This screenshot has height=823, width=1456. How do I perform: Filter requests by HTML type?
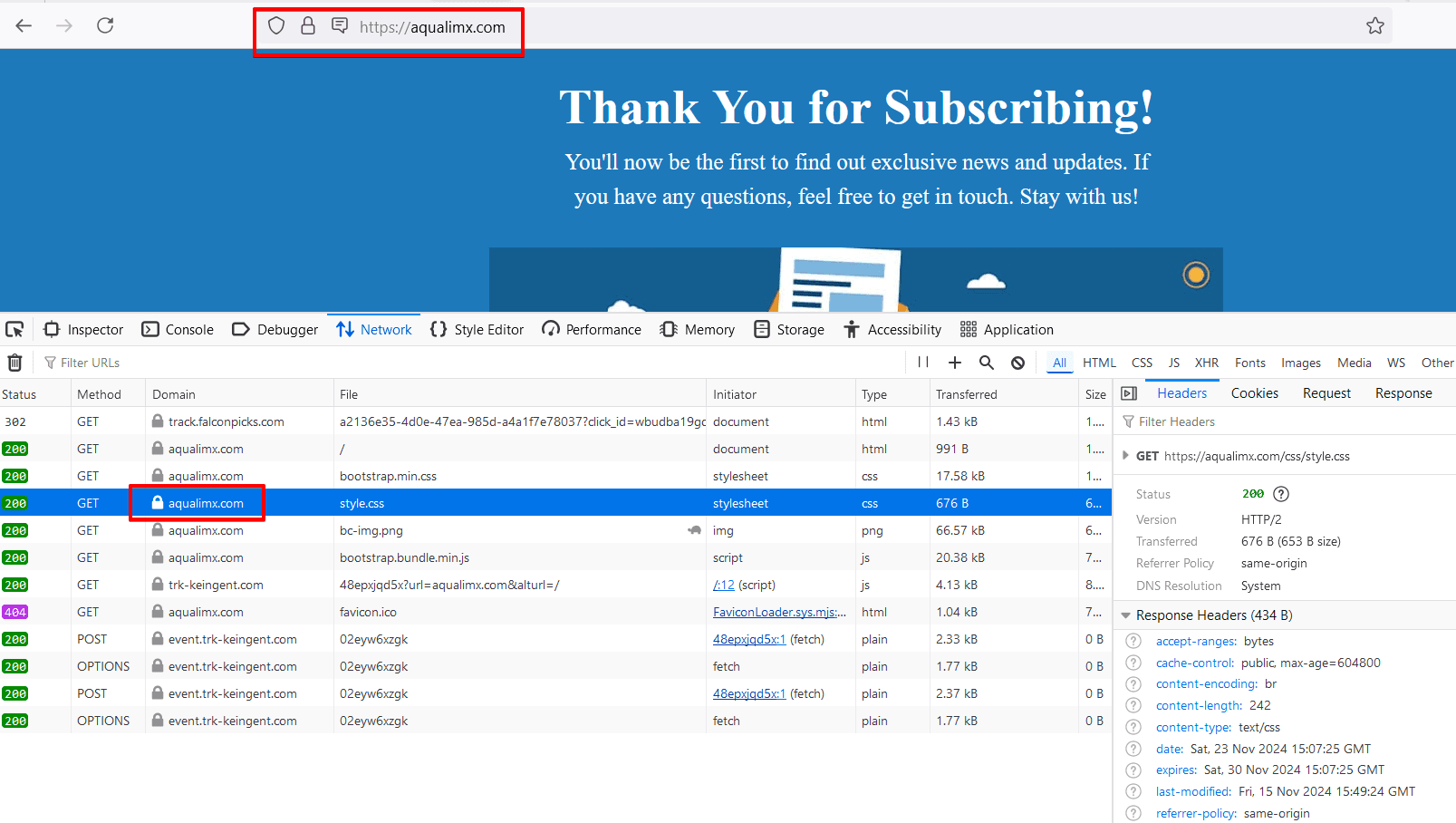click(x=1099, y=363)
